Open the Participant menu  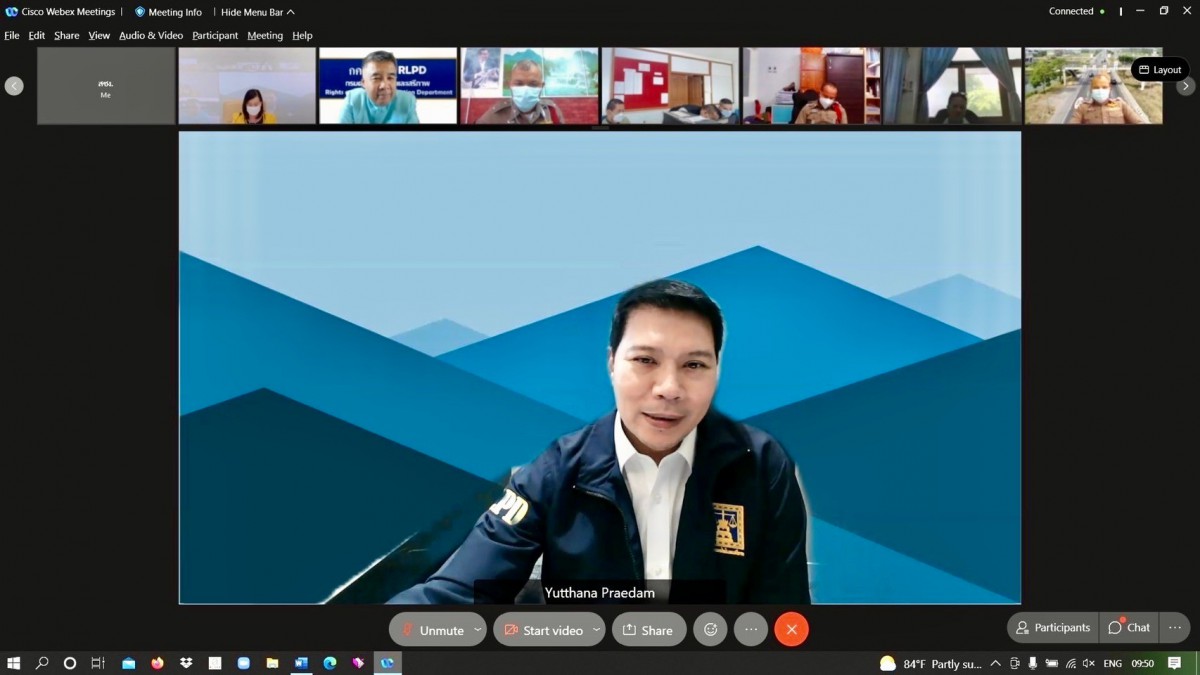[x=215, y=36]
